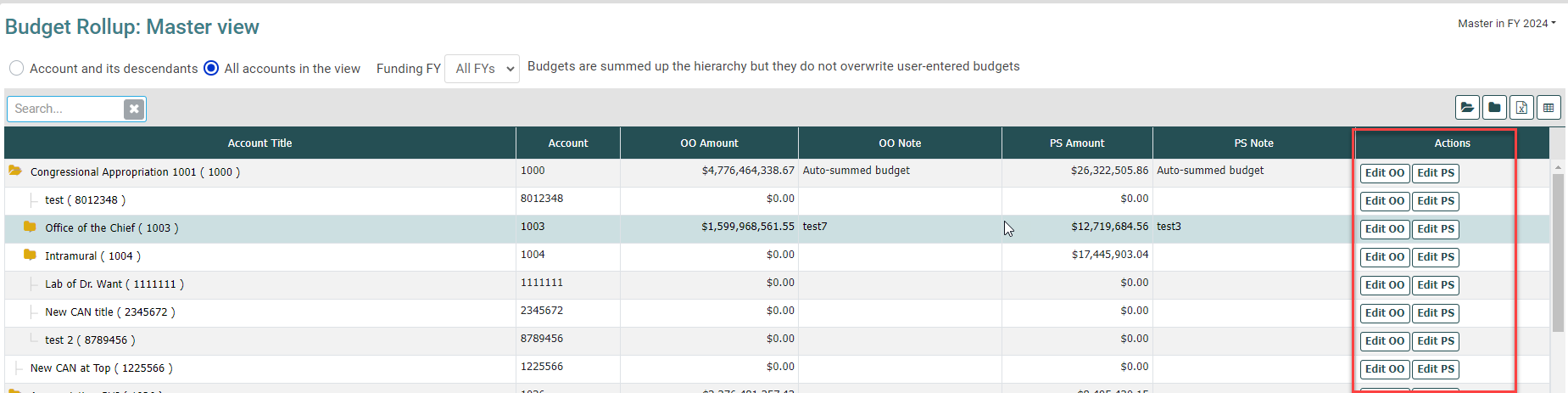1568x393 pixels.
Task: Select Account and its descendants option
Action: [x=17, y=68]
